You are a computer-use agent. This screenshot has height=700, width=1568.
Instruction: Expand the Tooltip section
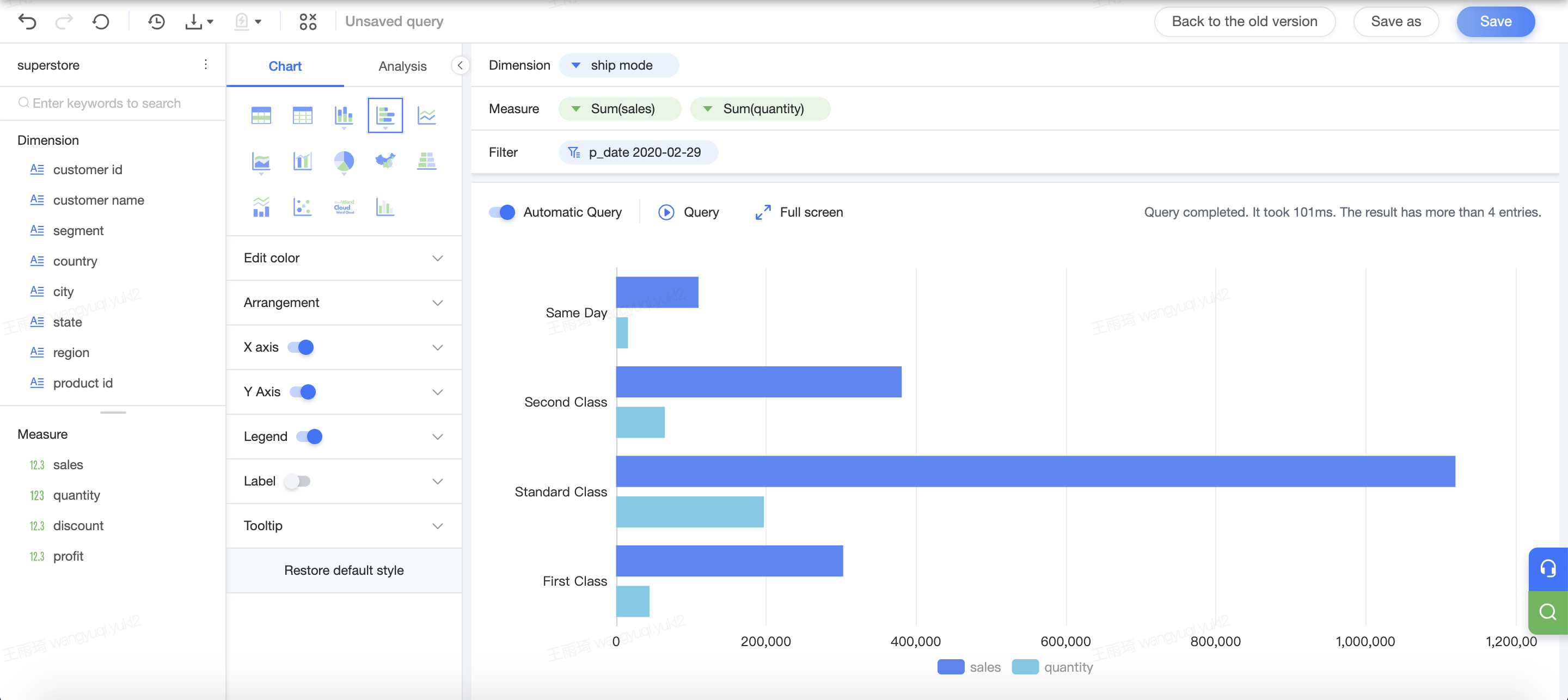click(344, 525)
